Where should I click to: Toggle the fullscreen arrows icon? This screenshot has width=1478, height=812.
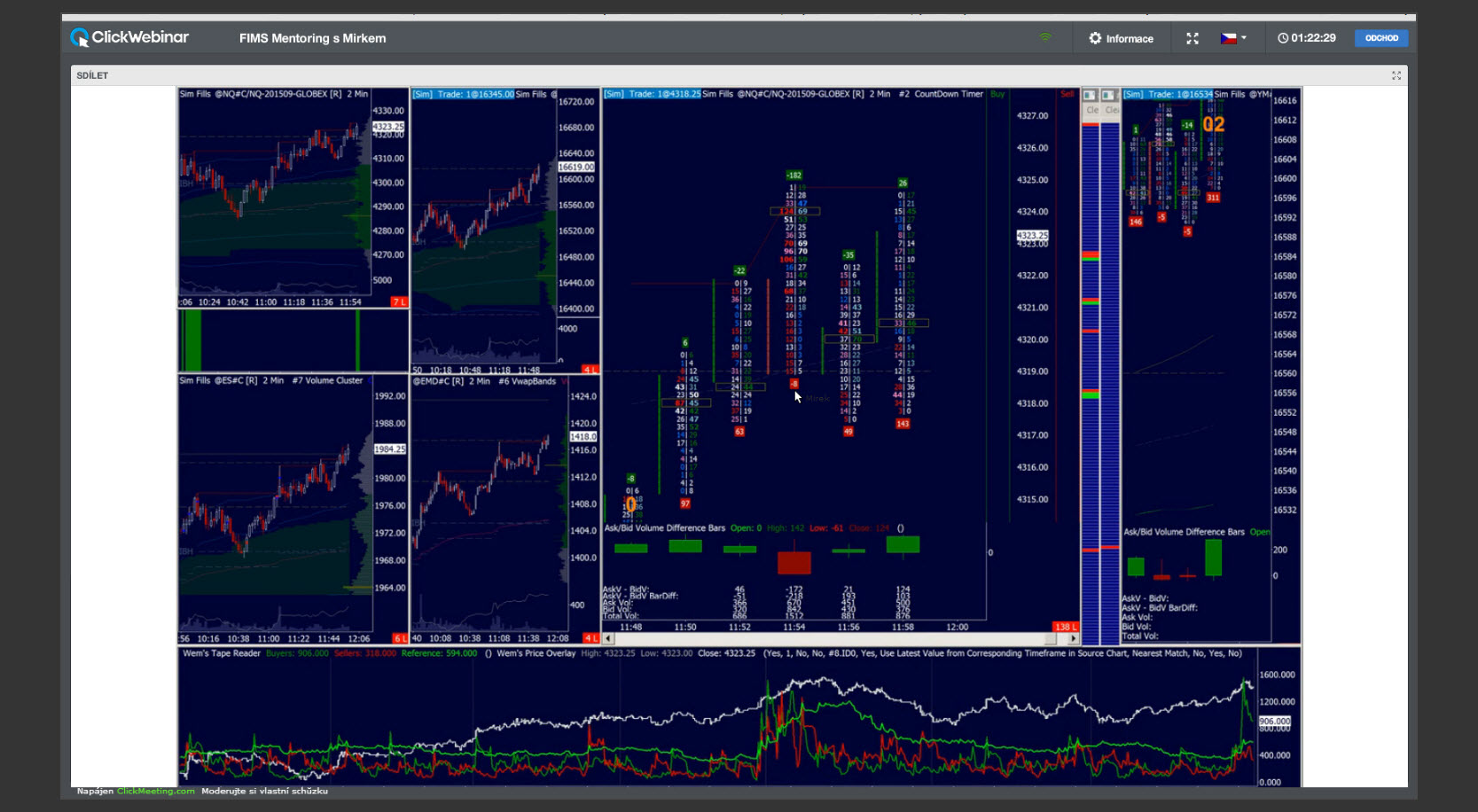pos(1193,38)
